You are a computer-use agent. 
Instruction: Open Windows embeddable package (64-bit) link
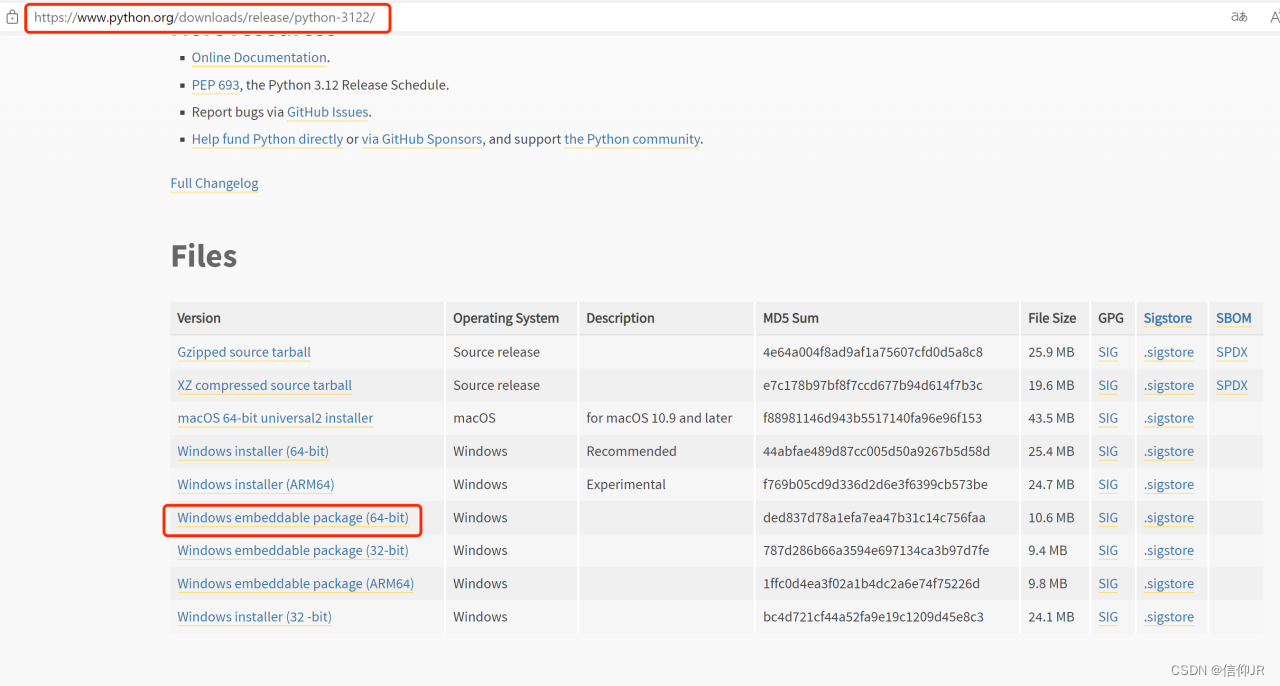pos(292,517)
